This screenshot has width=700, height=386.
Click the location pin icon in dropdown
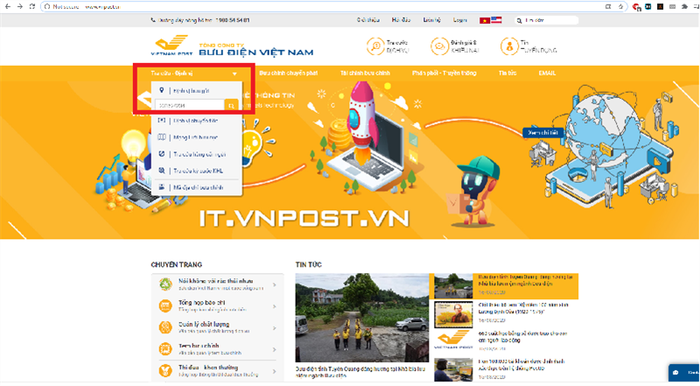162,90
